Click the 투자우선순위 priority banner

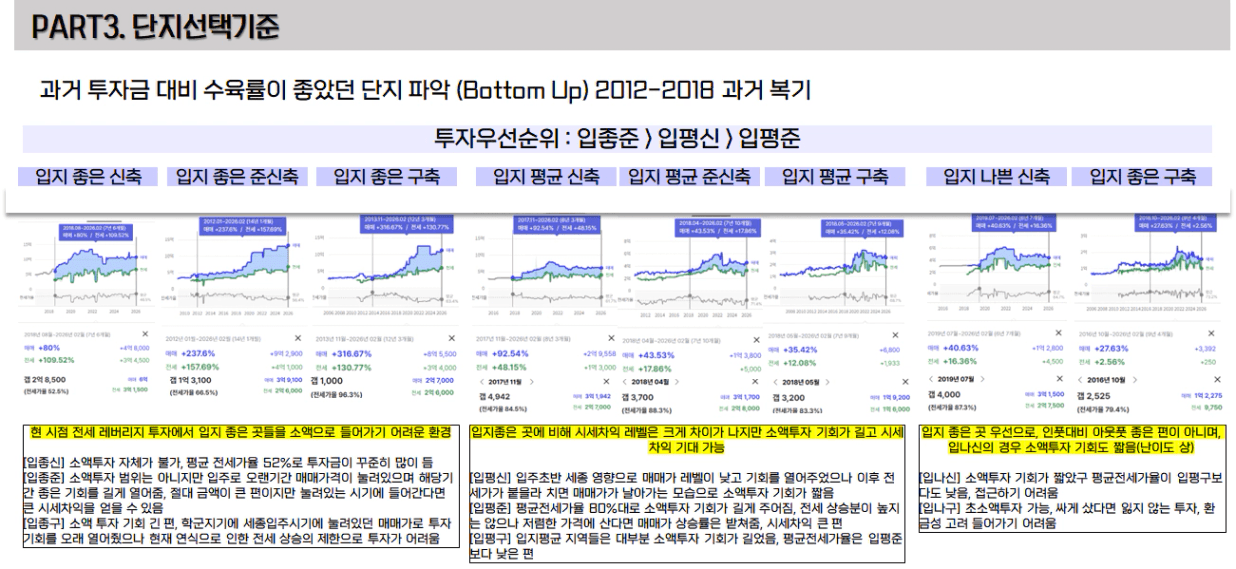coord(618,138)
